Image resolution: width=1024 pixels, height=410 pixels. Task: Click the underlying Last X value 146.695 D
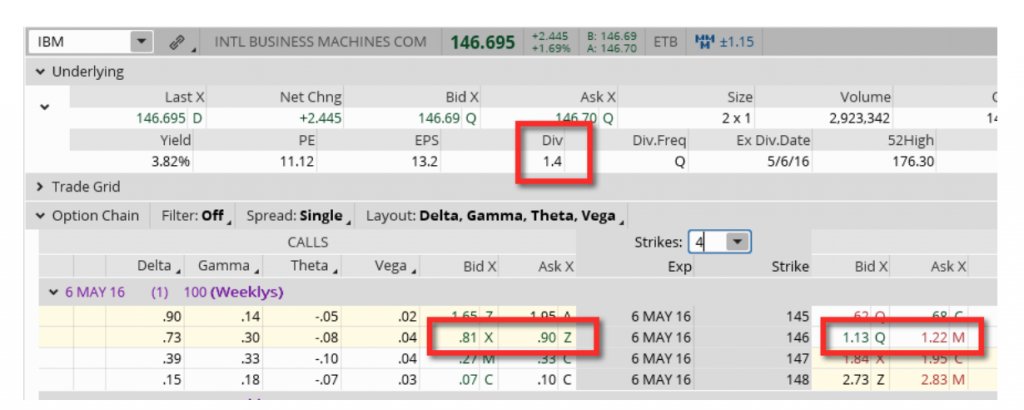[170, 119]
